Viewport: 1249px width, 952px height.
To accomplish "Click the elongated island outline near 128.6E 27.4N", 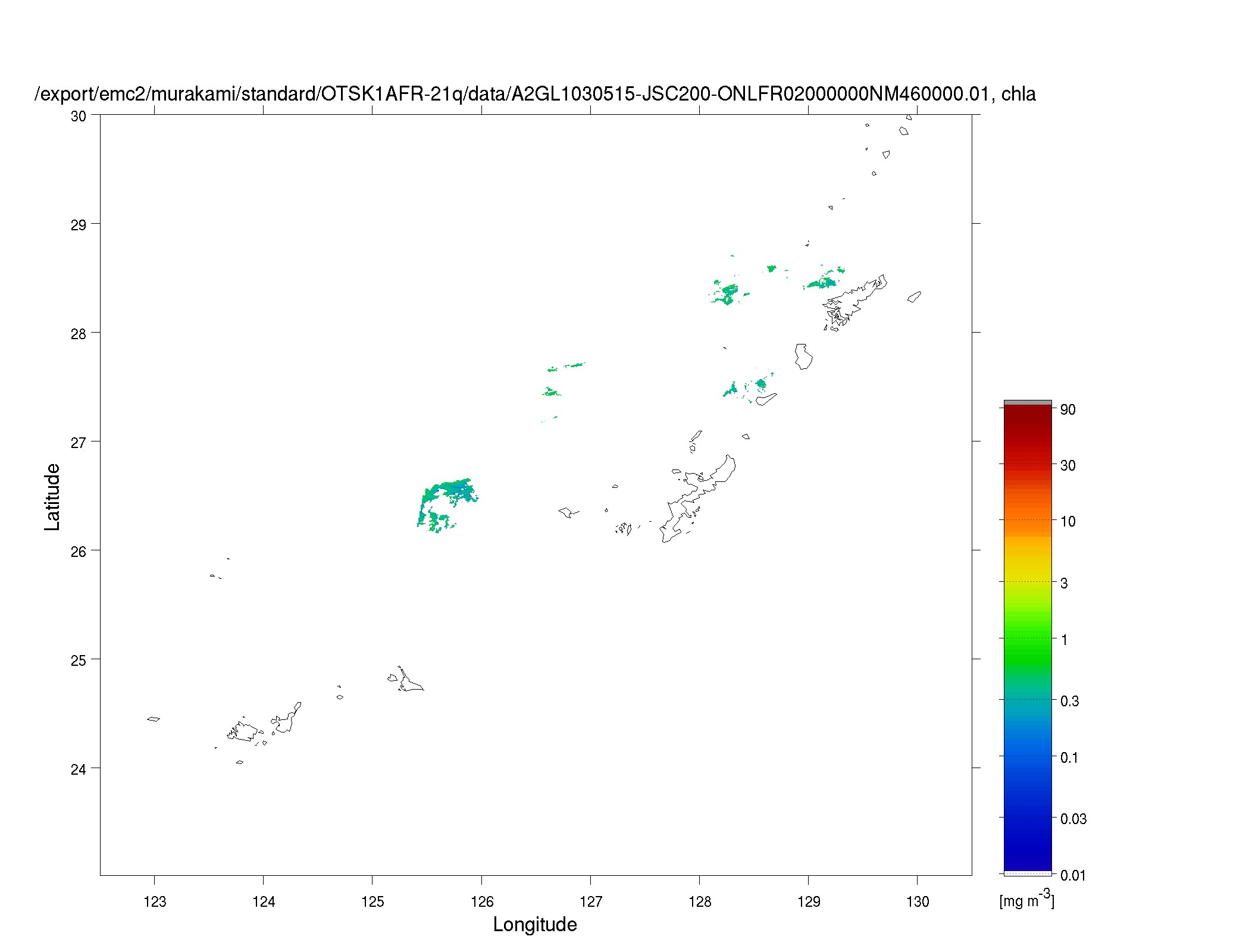I will pos(766,399).
